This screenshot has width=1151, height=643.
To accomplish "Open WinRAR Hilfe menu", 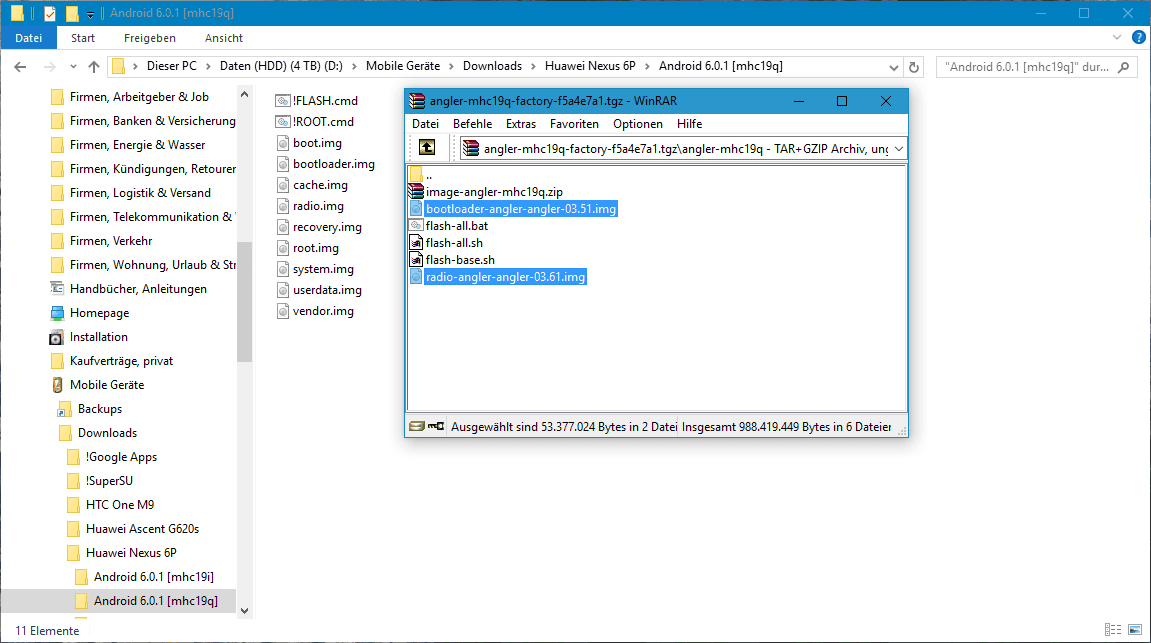I will (689, 124).
